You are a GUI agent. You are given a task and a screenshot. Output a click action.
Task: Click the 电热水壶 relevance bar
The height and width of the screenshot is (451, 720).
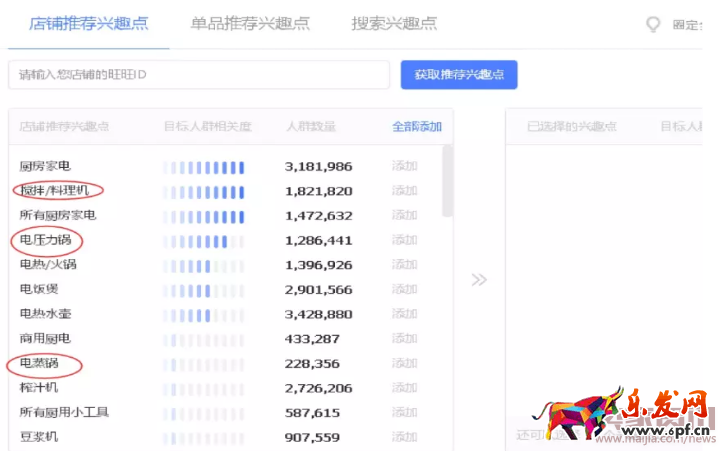pyautogui.click(x=204, y=314)
